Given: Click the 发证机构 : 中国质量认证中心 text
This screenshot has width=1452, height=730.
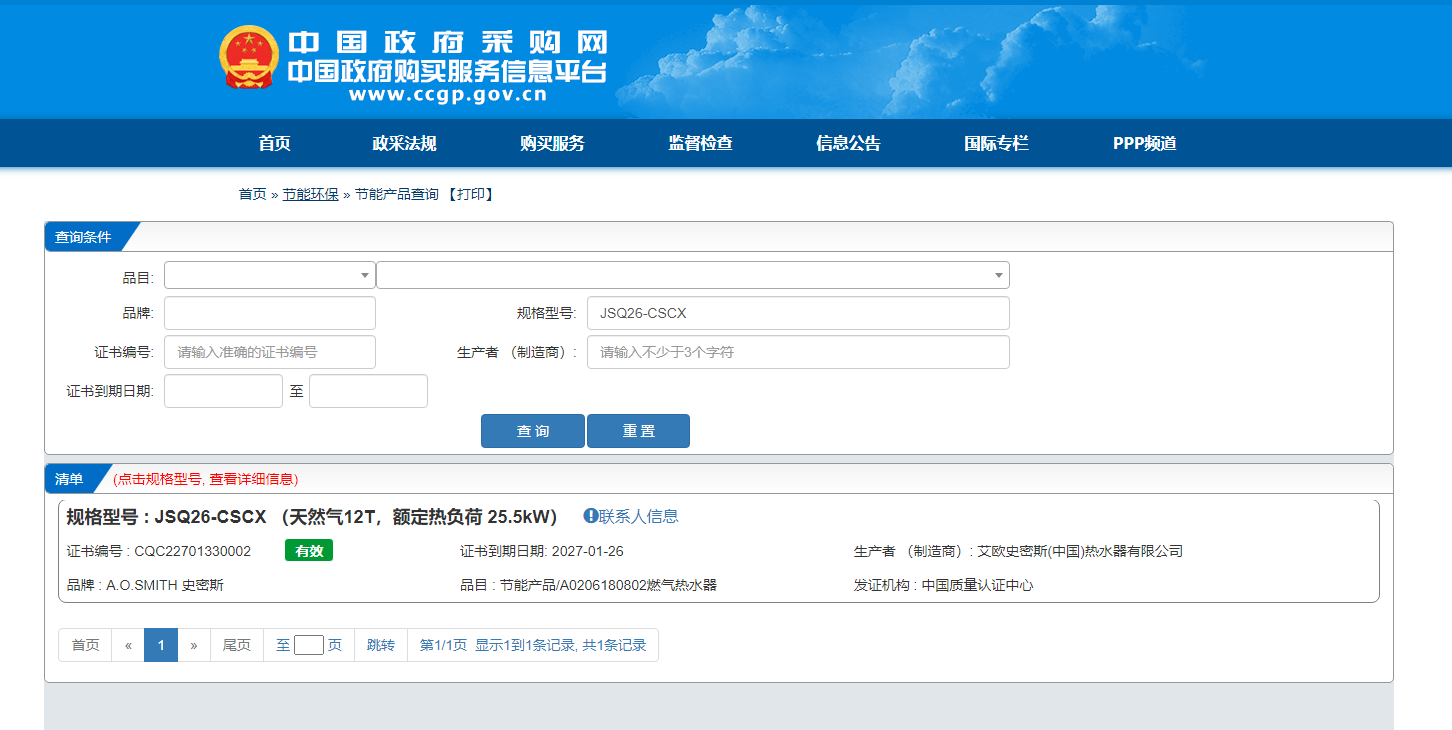Looking at the screenshot, I should pos(943,585).
